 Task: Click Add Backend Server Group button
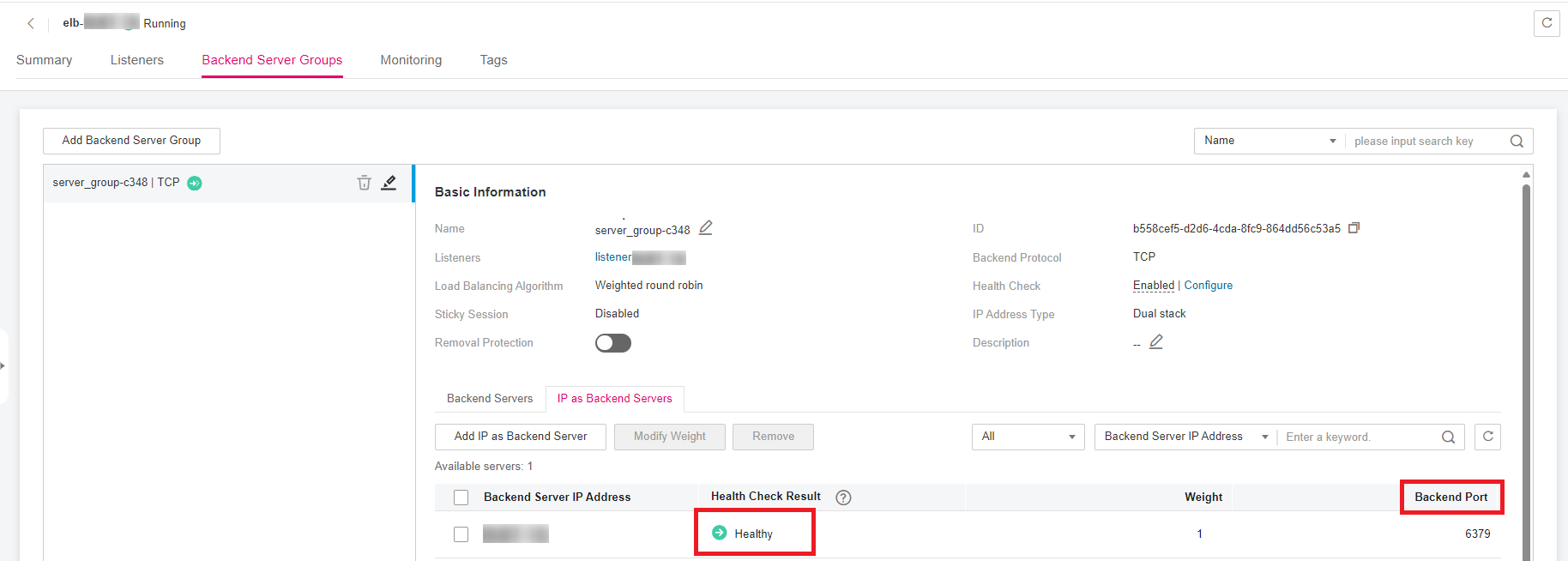pyautogui.click(x=131, y=141)
